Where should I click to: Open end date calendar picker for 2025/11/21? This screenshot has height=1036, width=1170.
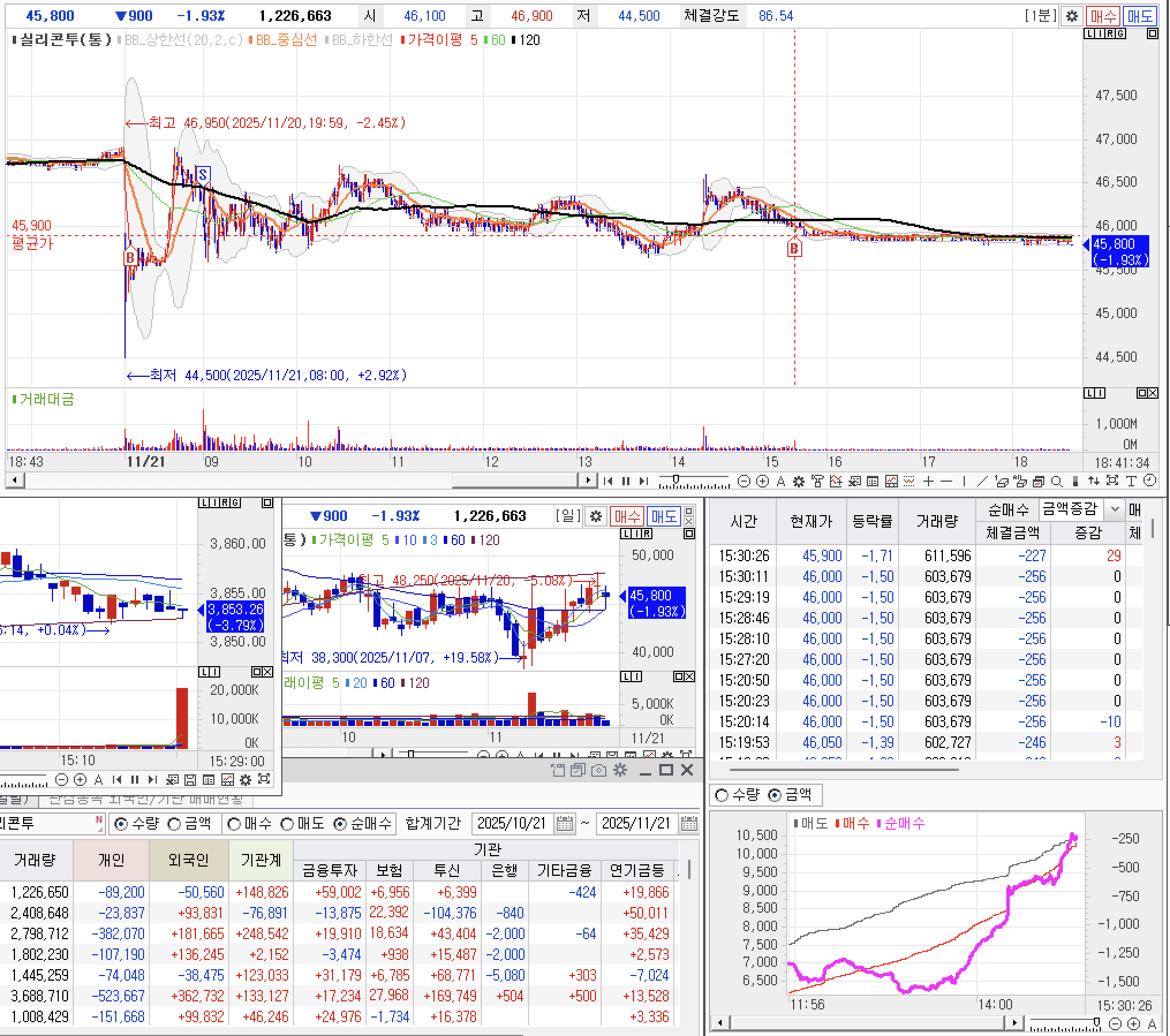[689, 824]
